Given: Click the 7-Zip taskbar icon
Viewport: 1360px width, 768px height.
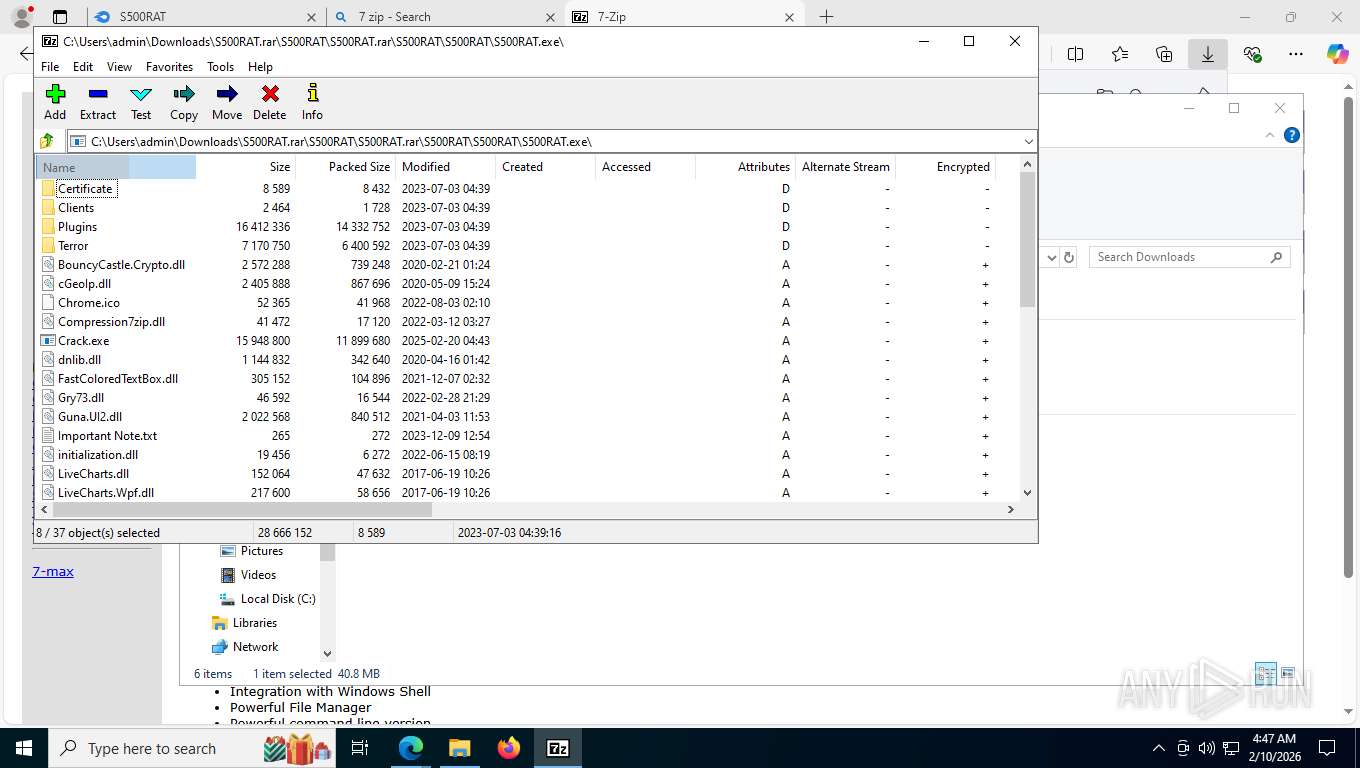Looking at the screenshot, I should pos(557,748).
